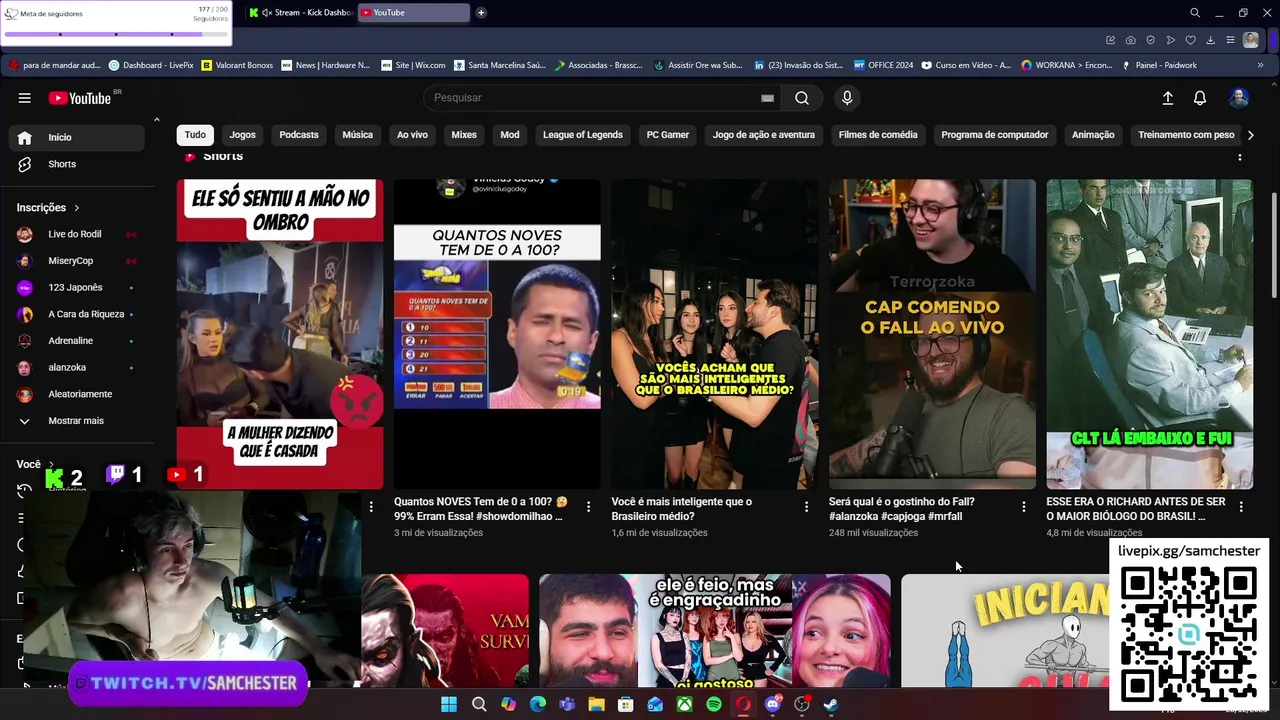Image resolution: width=1280 pixels, height=720 pixels.
Task: Select the 'Tudo' filter chip
Action: (195, 135)
